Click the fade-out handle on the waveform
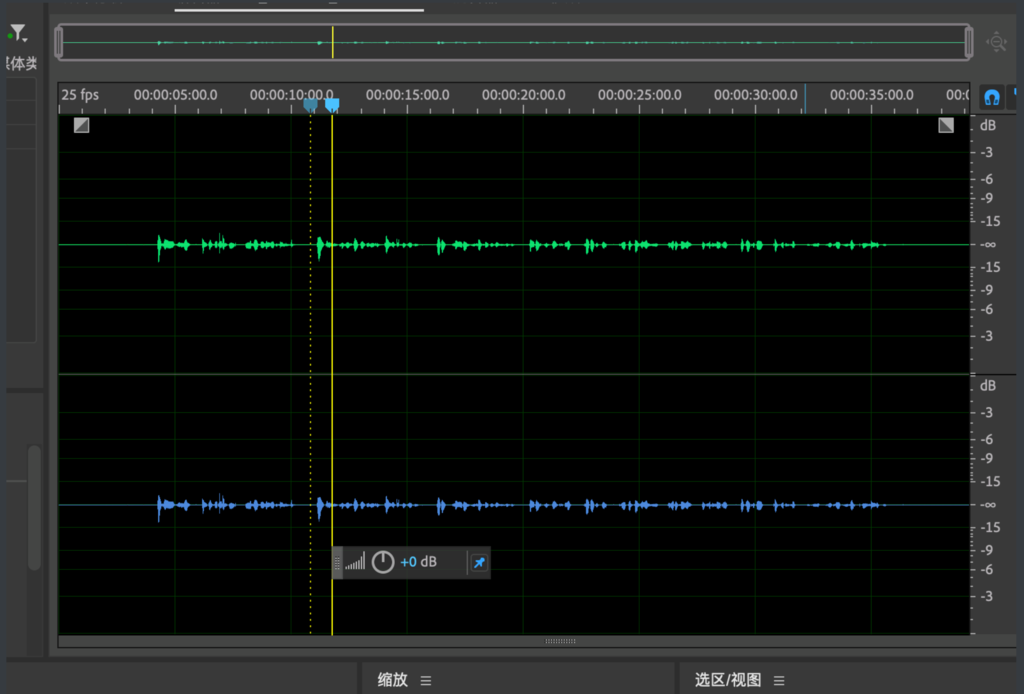The height and width of the screenshot is (694, 1024). pos(946,125)
